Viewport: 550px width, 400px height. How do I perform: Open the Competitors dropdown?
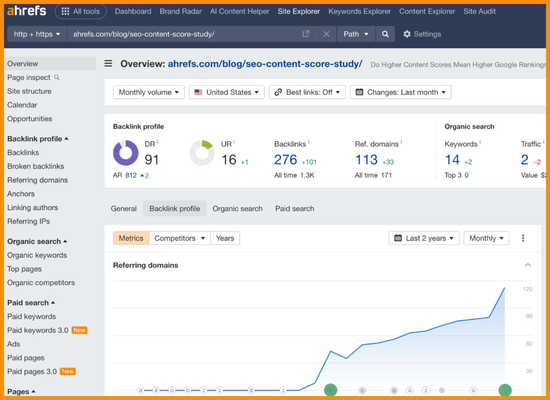180,238
